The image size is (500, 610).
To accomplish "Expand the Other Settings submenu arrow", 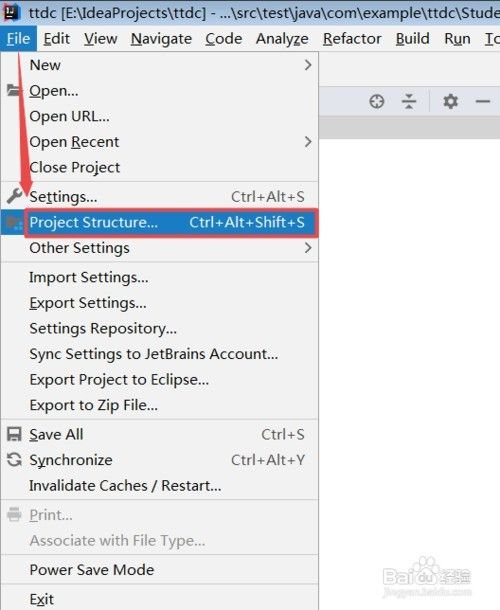I will [308, 248].
